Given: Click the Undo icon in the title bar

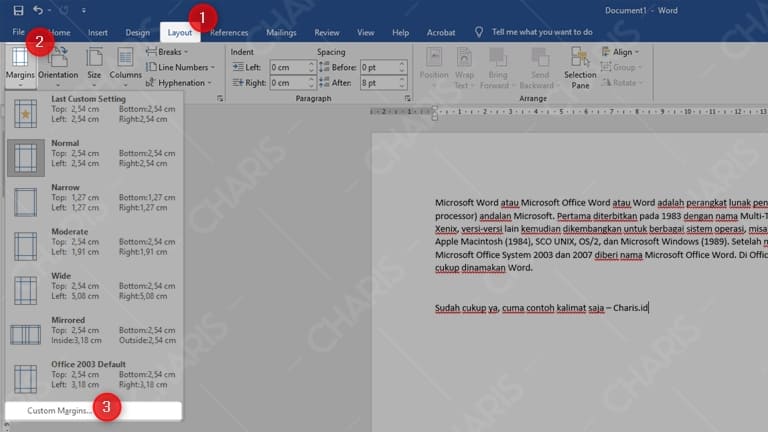Looking at the screenshot, I should [x=38, y=10].
